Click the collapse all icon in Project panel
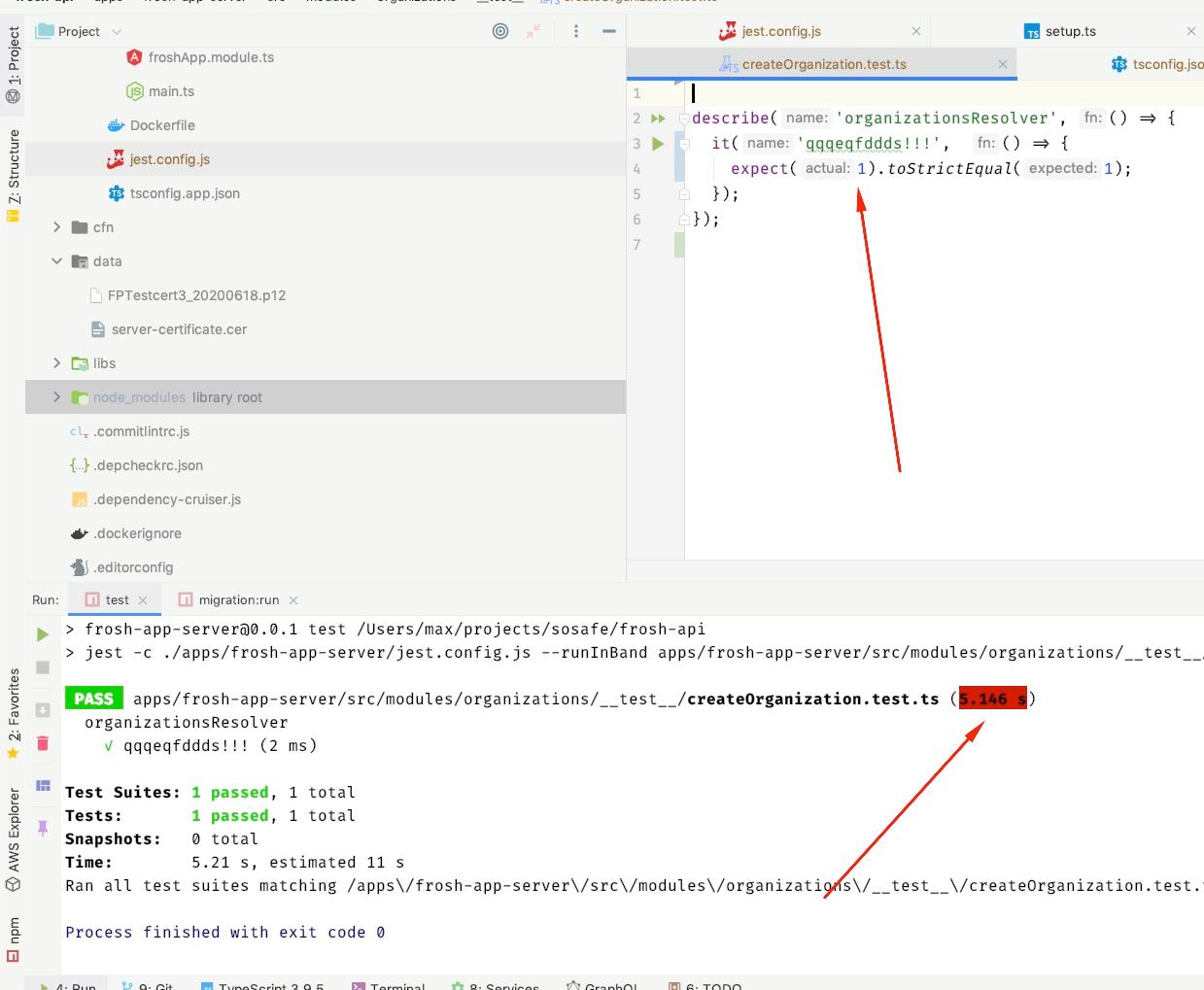Screen dimensions: 1204x990 pyautogui.click(x=533, y=31)
